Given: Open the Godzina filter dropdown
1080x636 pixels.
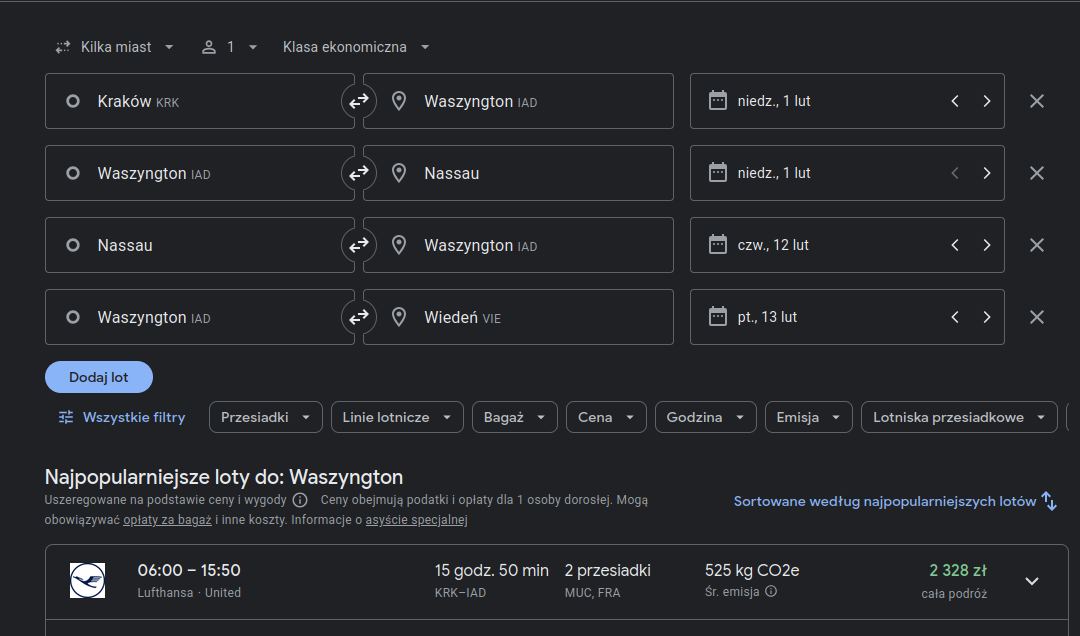Looking at the screenshot, I should click(x=705, y=418).
